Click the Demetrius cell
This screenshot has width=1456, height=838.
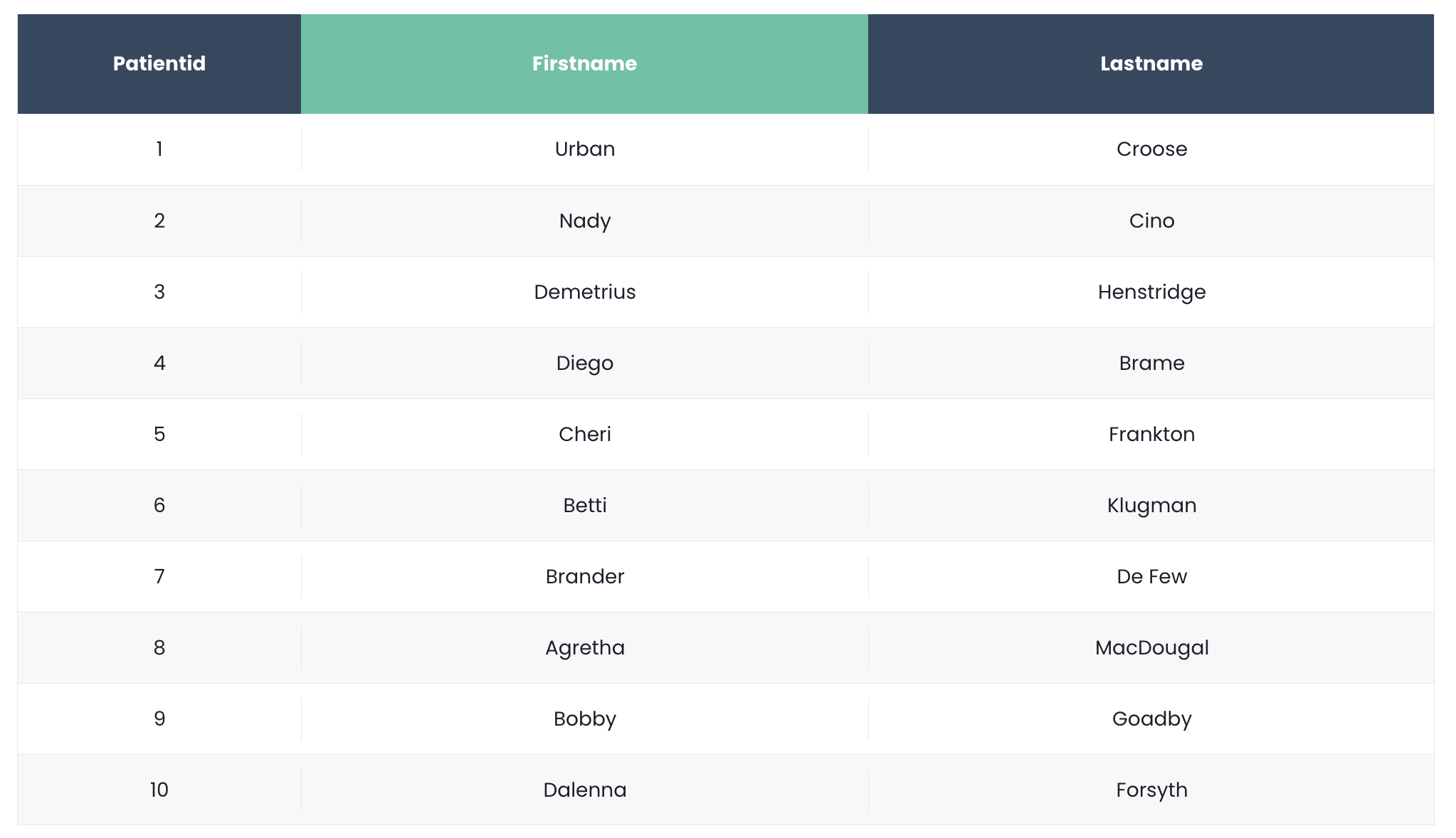click(x=584, y=292)
